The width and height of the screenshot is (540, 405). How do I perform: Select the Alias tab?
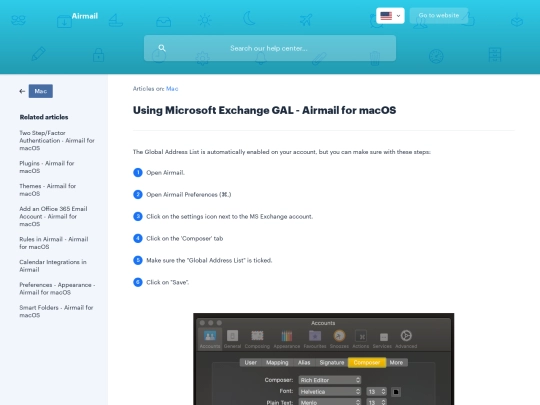pyautogui.click(x=304, y=363)
